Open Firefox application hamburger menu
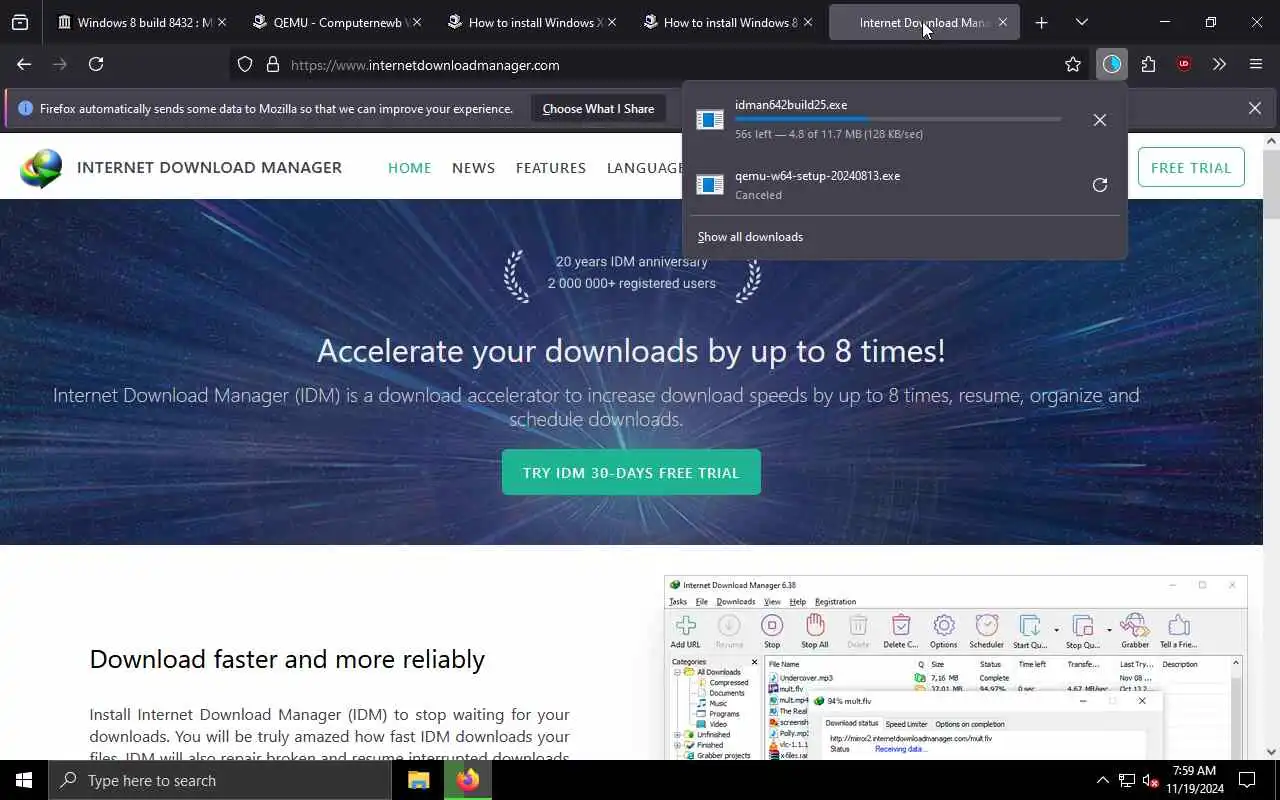The image size is (1280, 800). [1256, 64]
